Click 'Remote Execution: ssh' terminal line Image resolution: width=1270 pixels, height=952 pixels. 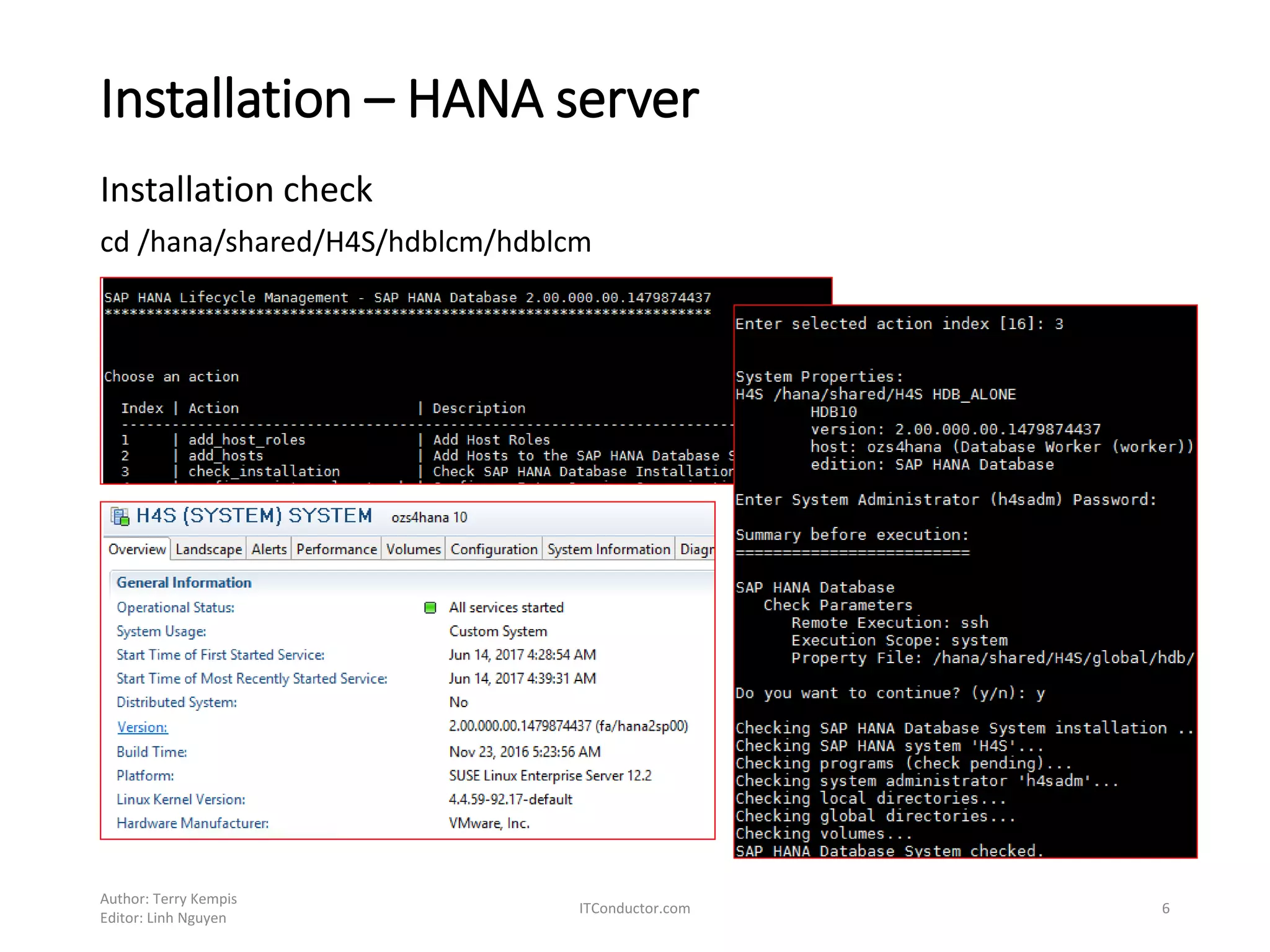890,622
